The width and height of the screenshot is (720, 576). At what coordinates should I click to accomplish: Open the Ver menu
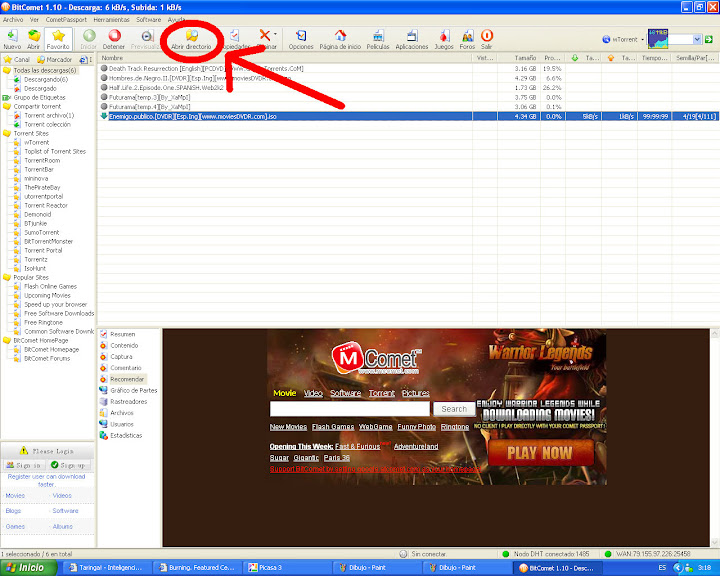(x=34, y=20)
